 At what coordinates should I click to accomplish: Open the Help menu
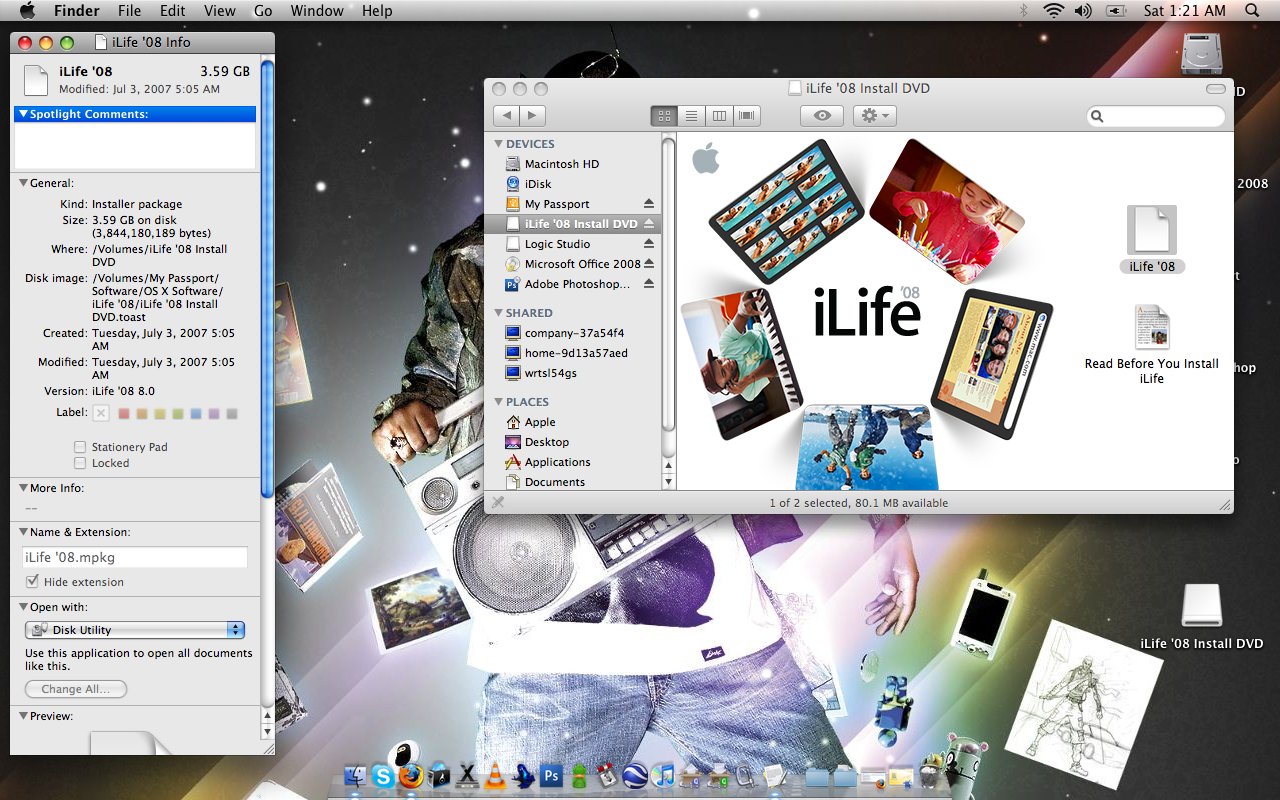[377, 10]
